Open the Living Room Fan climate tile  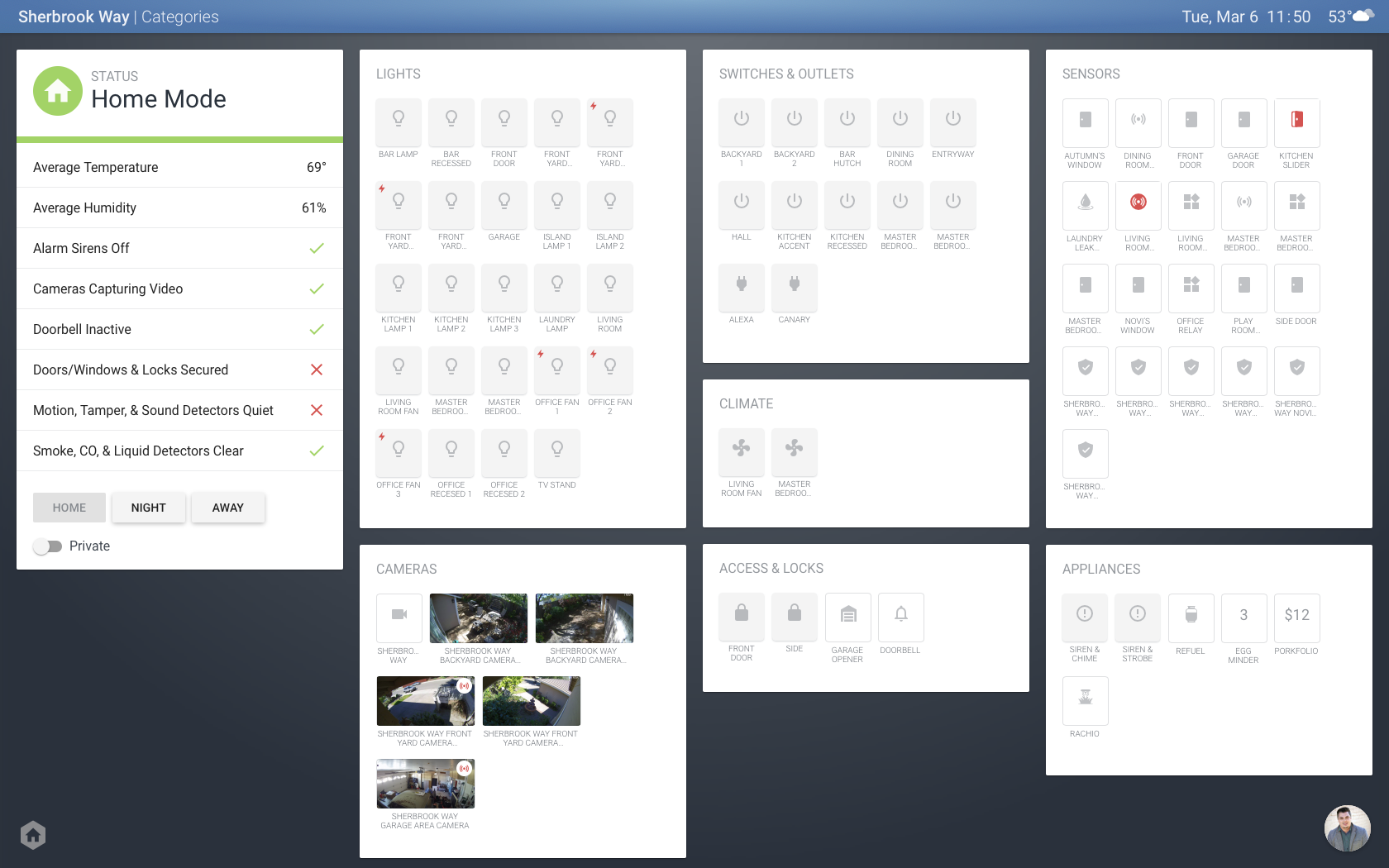click(742, 452)
